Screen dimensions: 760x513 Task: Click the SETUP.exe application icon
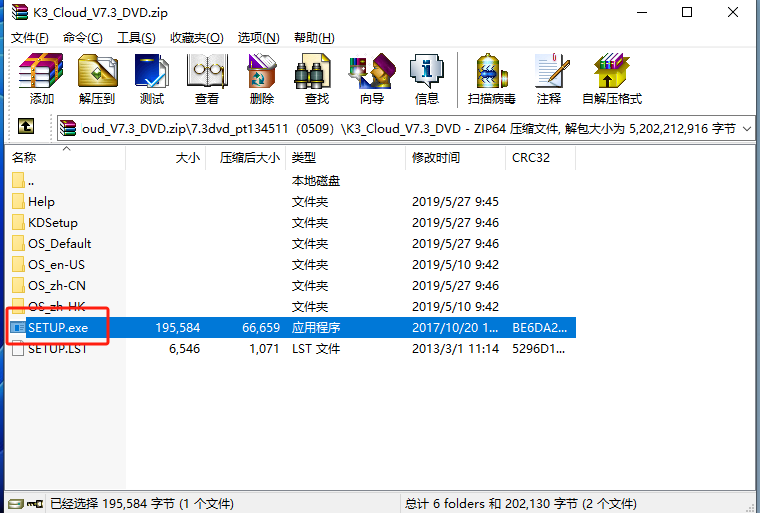[x=18, y=327]
